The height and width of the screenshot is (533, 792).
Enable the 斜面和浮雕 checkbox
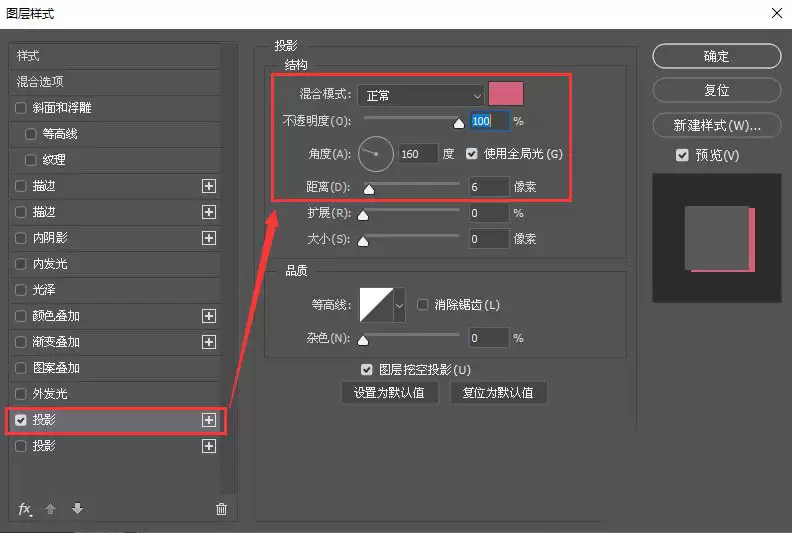21,108
